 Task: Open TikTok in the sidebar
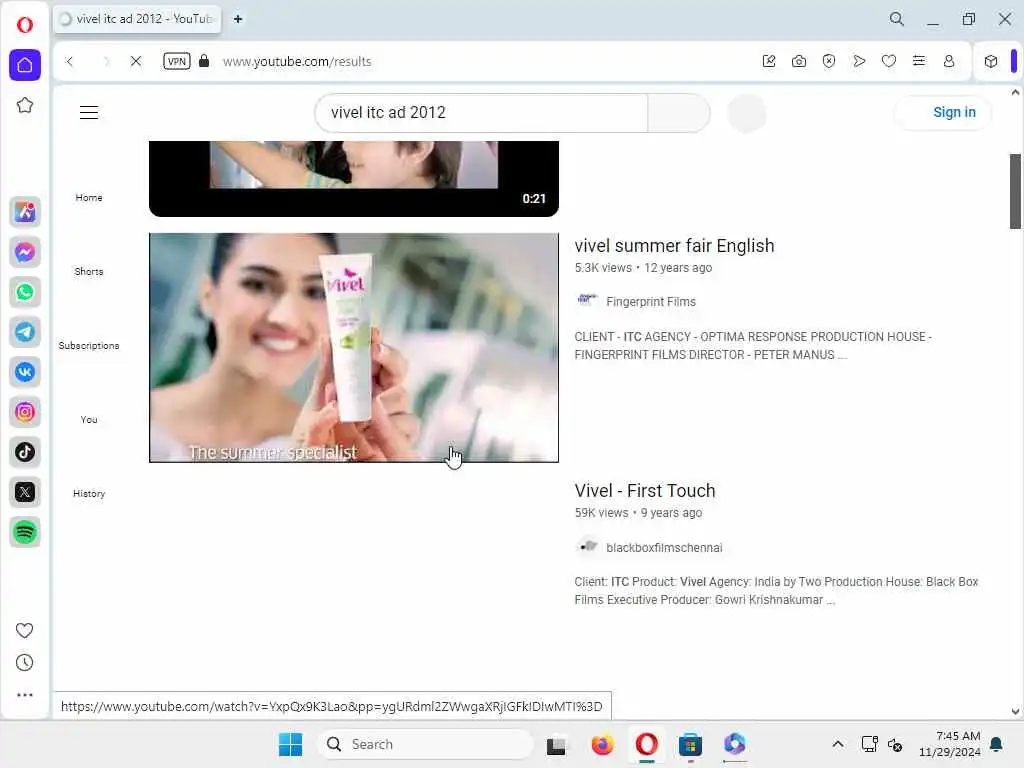25,452
